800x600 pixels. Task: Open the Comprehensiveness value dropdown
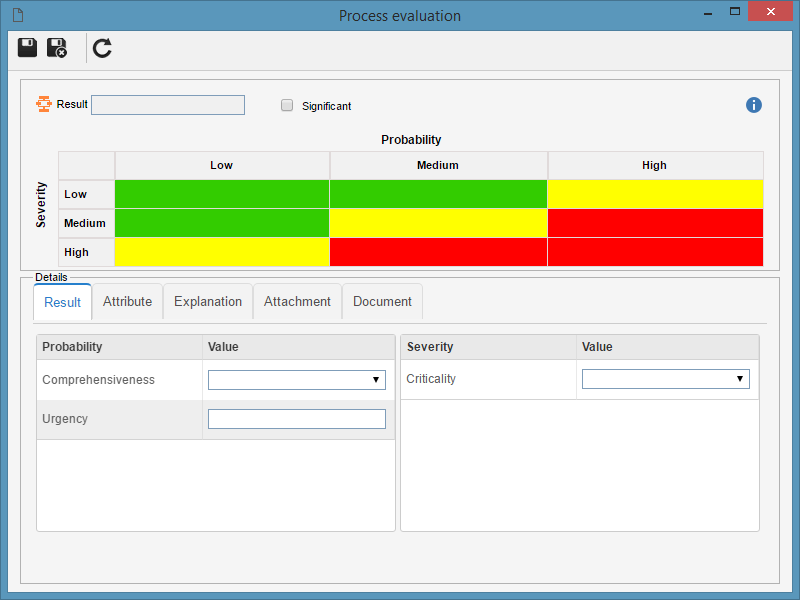tap(297, 380)
